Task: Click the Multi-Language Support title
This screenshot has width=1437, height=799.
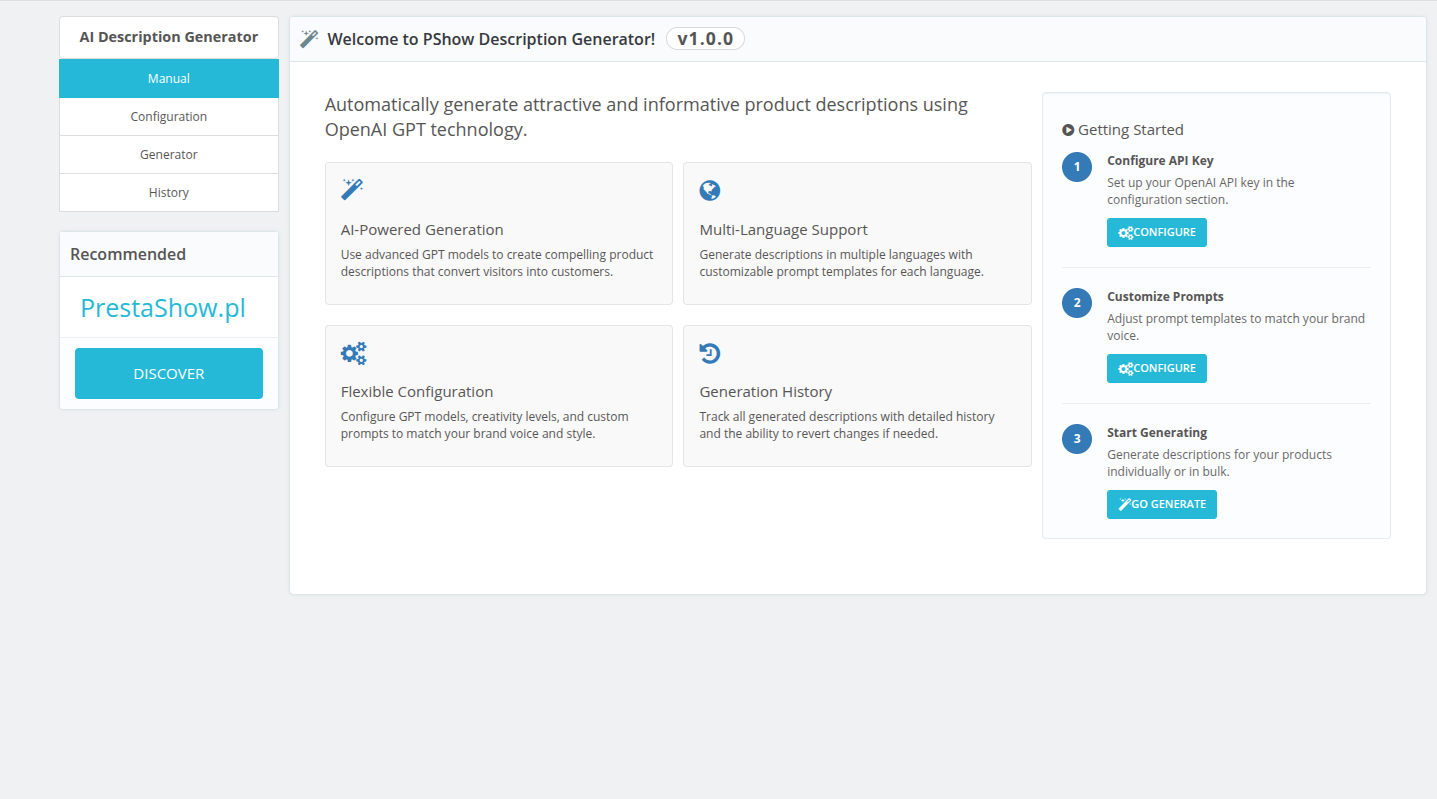Action: [784, 229]
